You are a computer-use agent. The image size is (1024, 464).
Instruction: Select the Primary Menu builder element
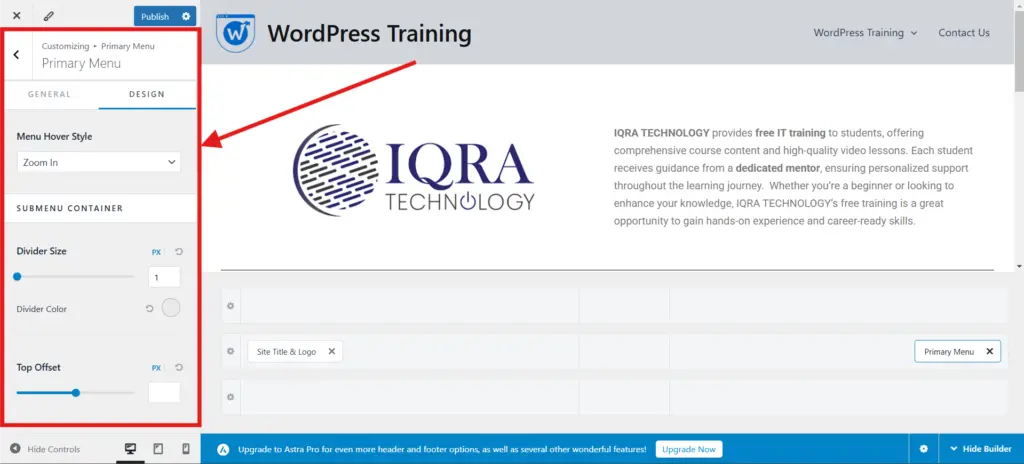tap(949, 352)
